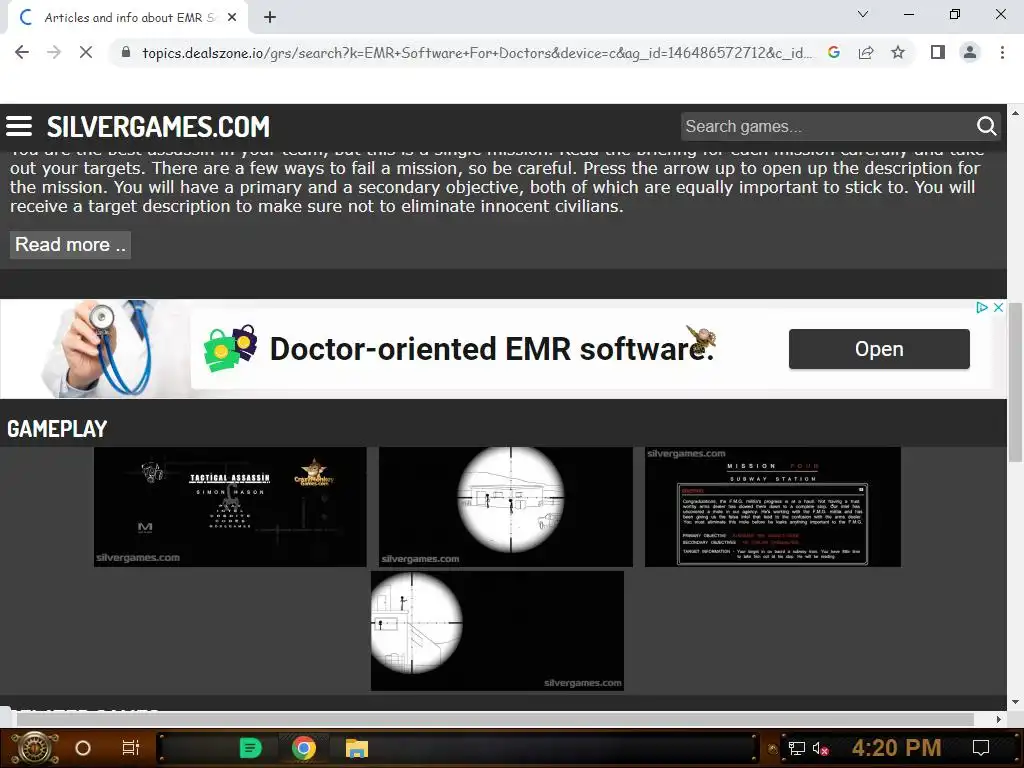This screenshot has height=768, width=1024.
Task: Click the horizontal scrollbar right arrow
Action: click(999, 719)
